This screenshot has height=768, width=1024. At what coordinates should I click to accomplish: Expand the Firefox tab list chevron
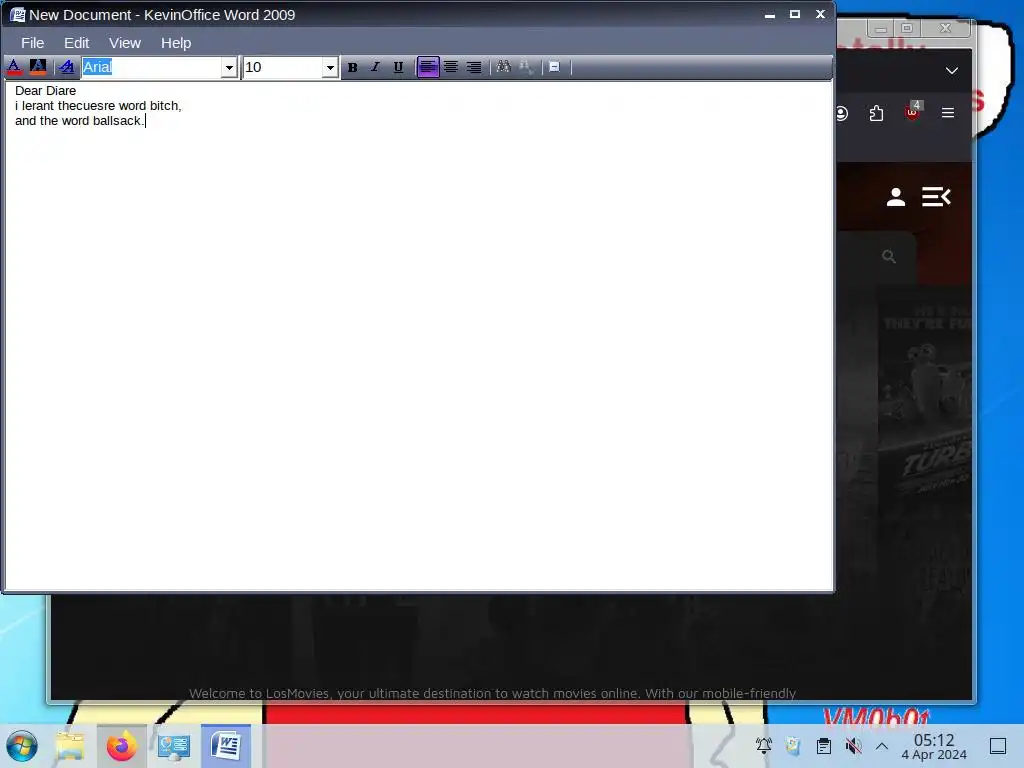pyautogui.click(x=952, y=71)
